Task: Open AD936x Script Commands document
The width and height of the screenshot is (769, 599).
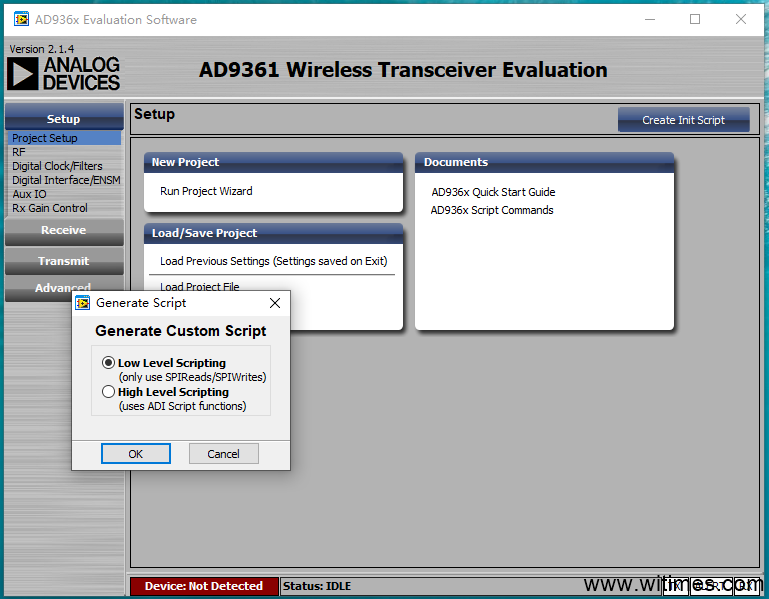Action: 492,210
